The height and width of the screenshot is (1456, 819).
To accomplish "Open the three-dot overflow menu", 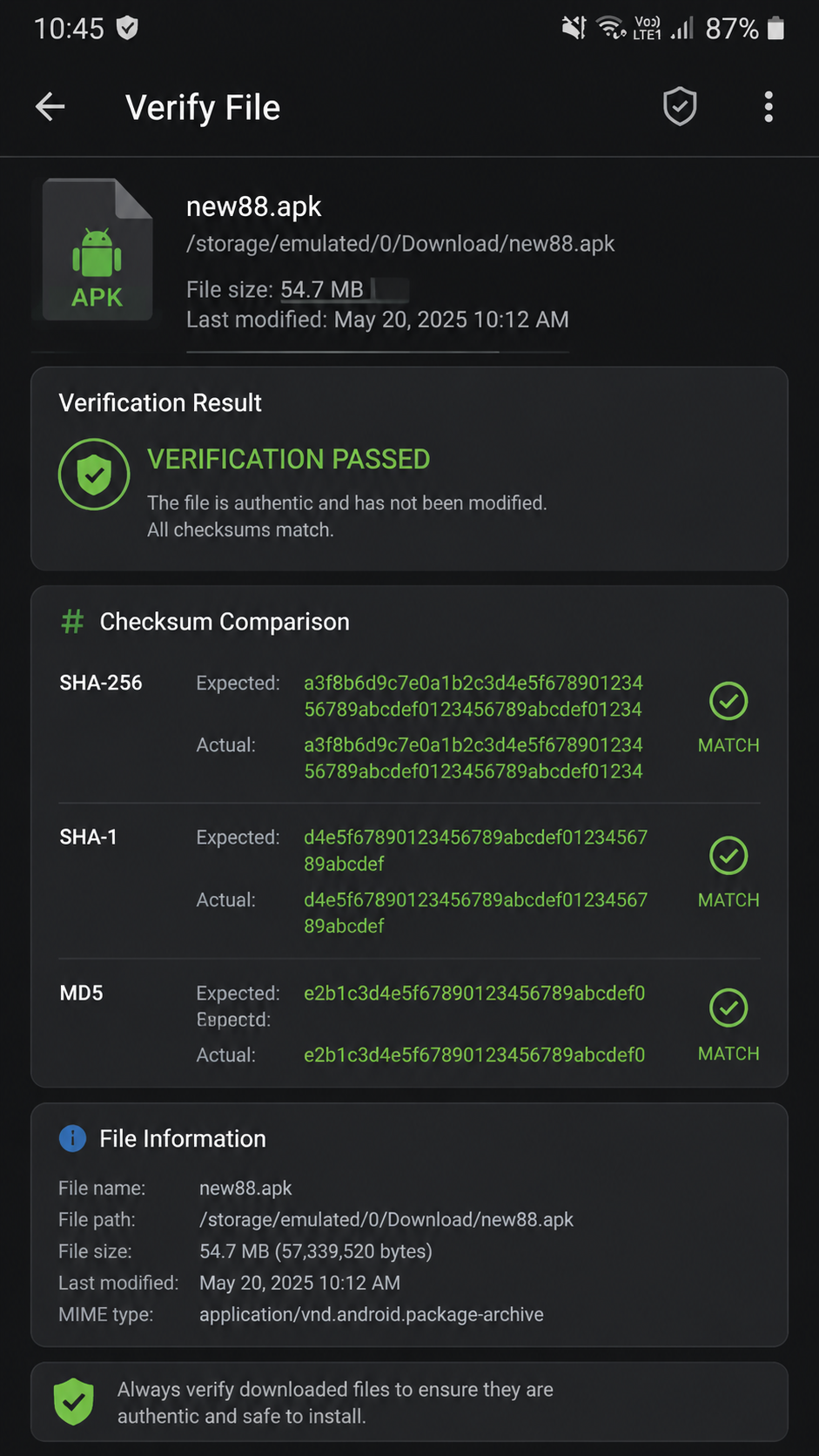I will coord(769,107).
